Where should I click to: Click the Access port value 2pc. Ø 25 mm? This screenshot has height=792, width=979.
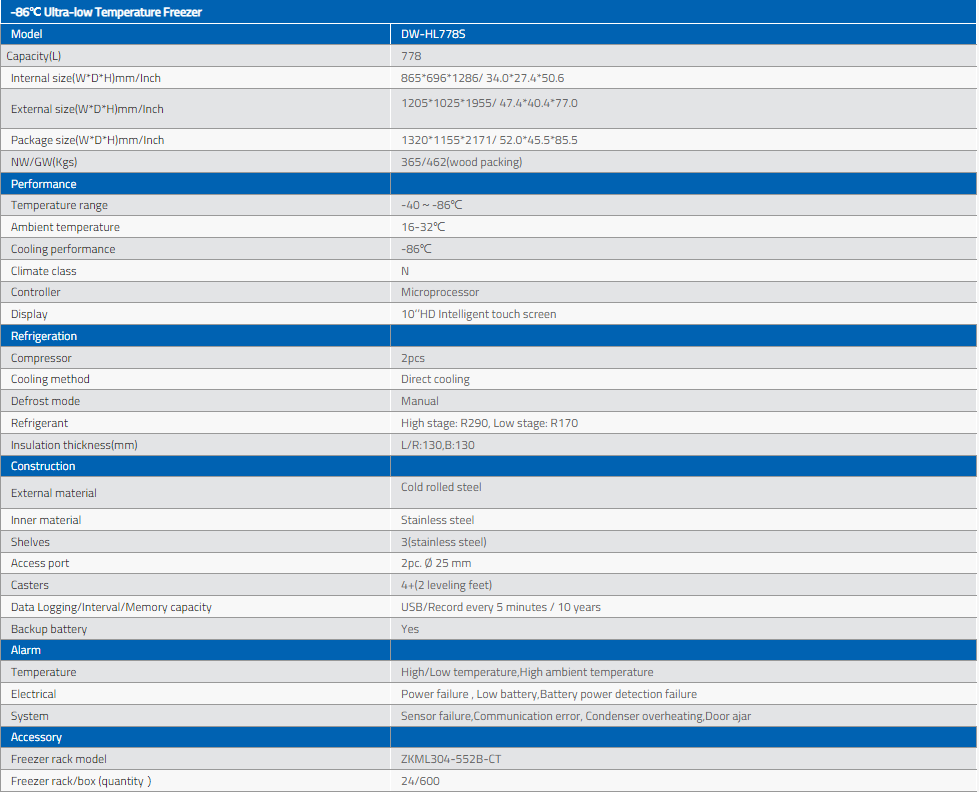[x=435, y=563]
